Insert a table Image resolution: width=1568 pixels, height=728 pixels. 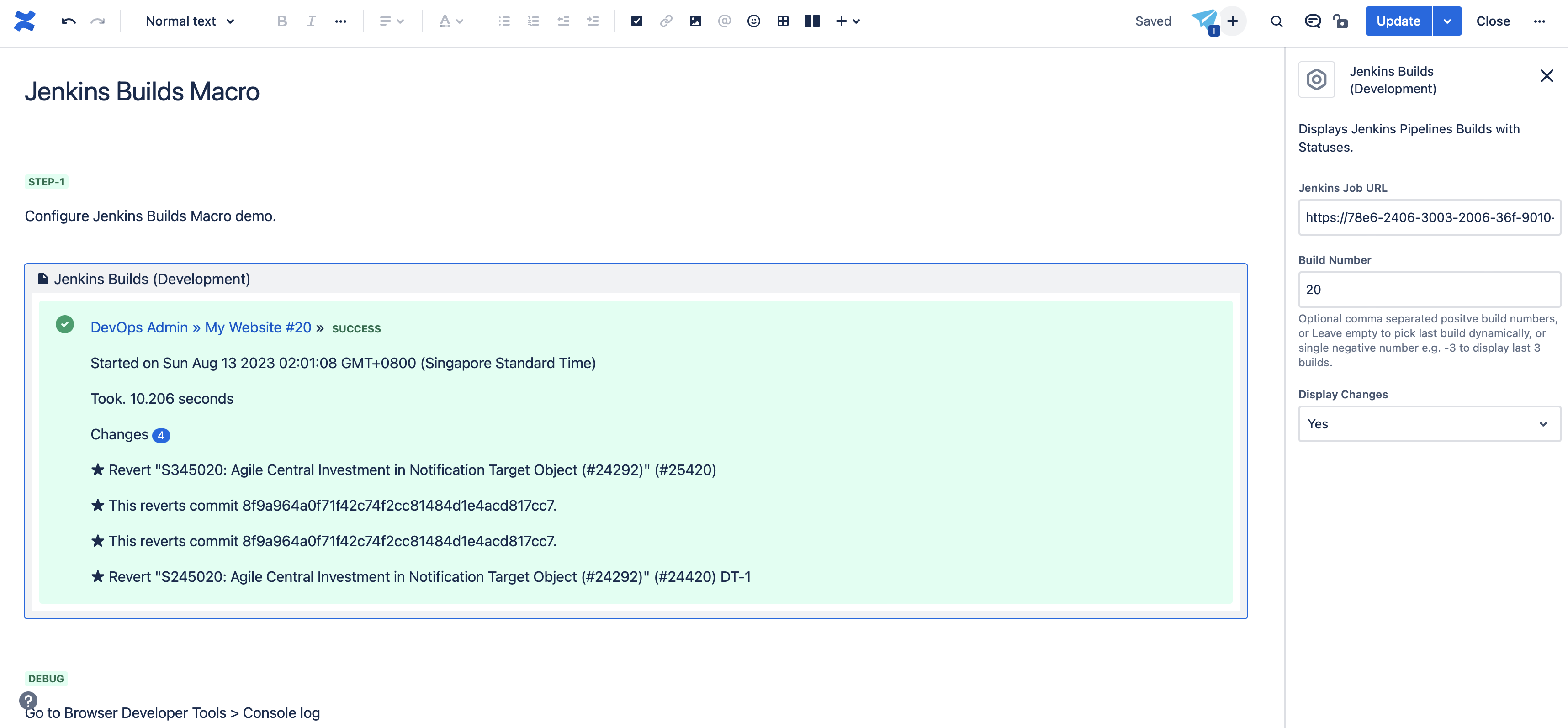coord(783,21)
